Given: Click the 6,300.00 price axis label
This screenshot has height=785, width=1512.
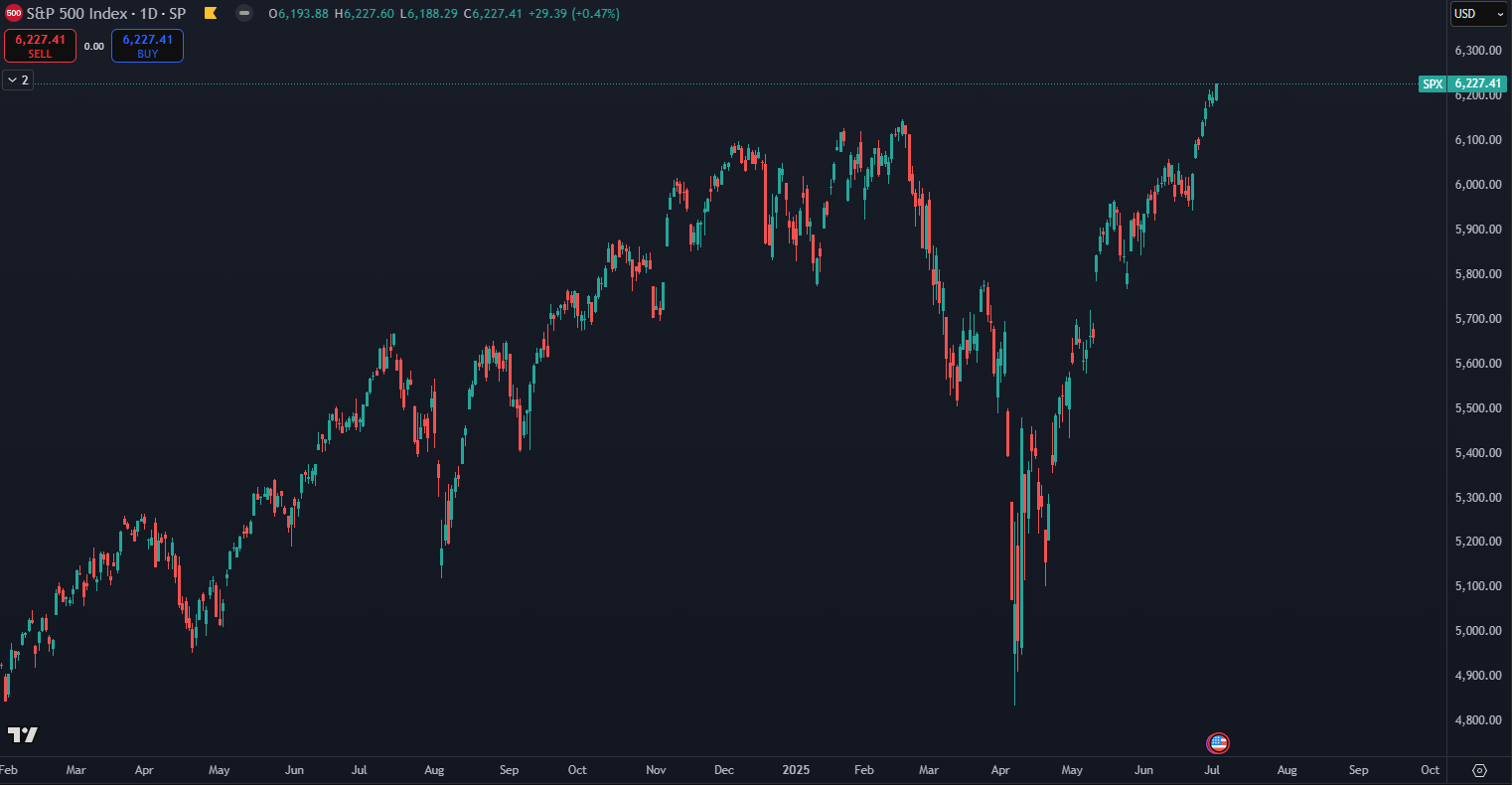Looking at the screenshot, I should point(1477,51).
